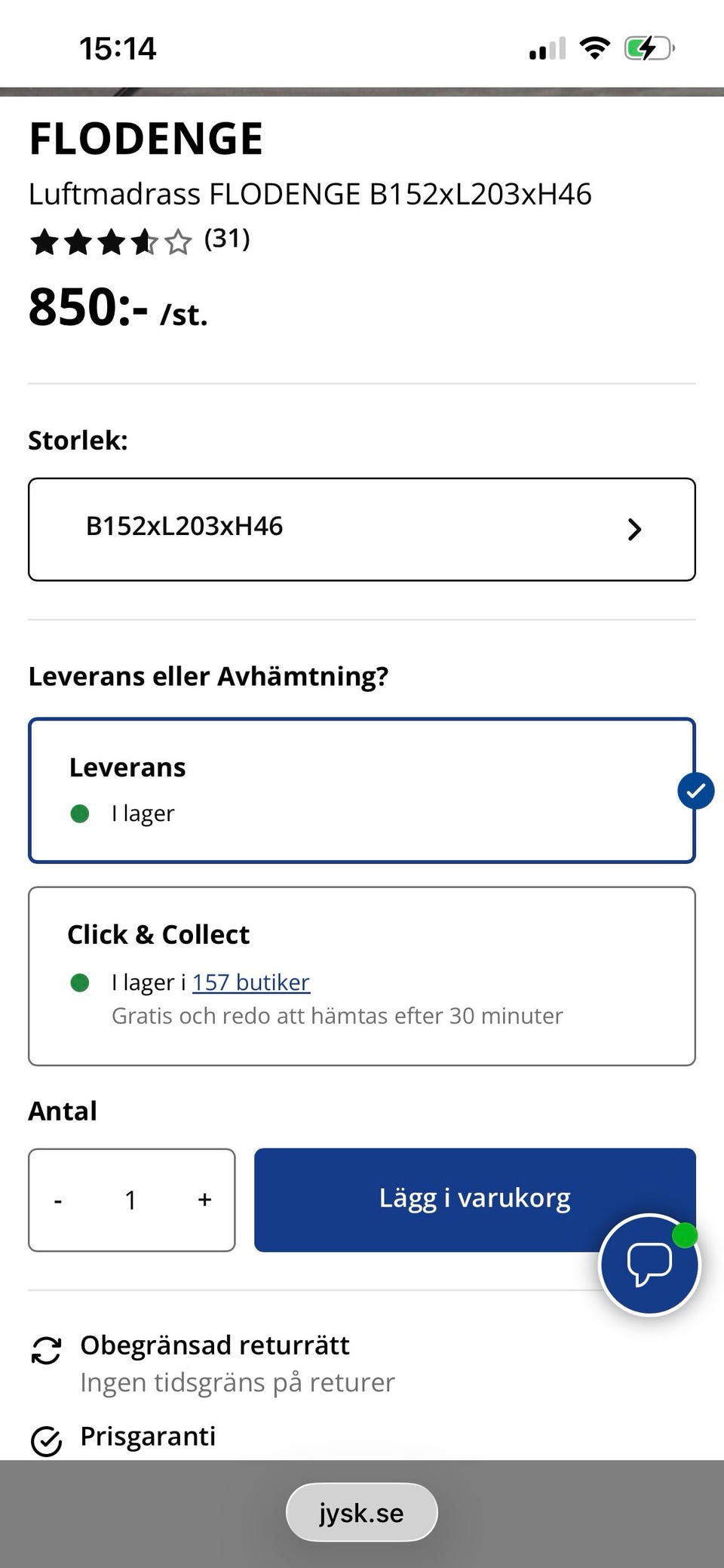Tap the blue selected checkmark badge
The width and height of the screenshot is (724, 1568).
coord(695,791)
